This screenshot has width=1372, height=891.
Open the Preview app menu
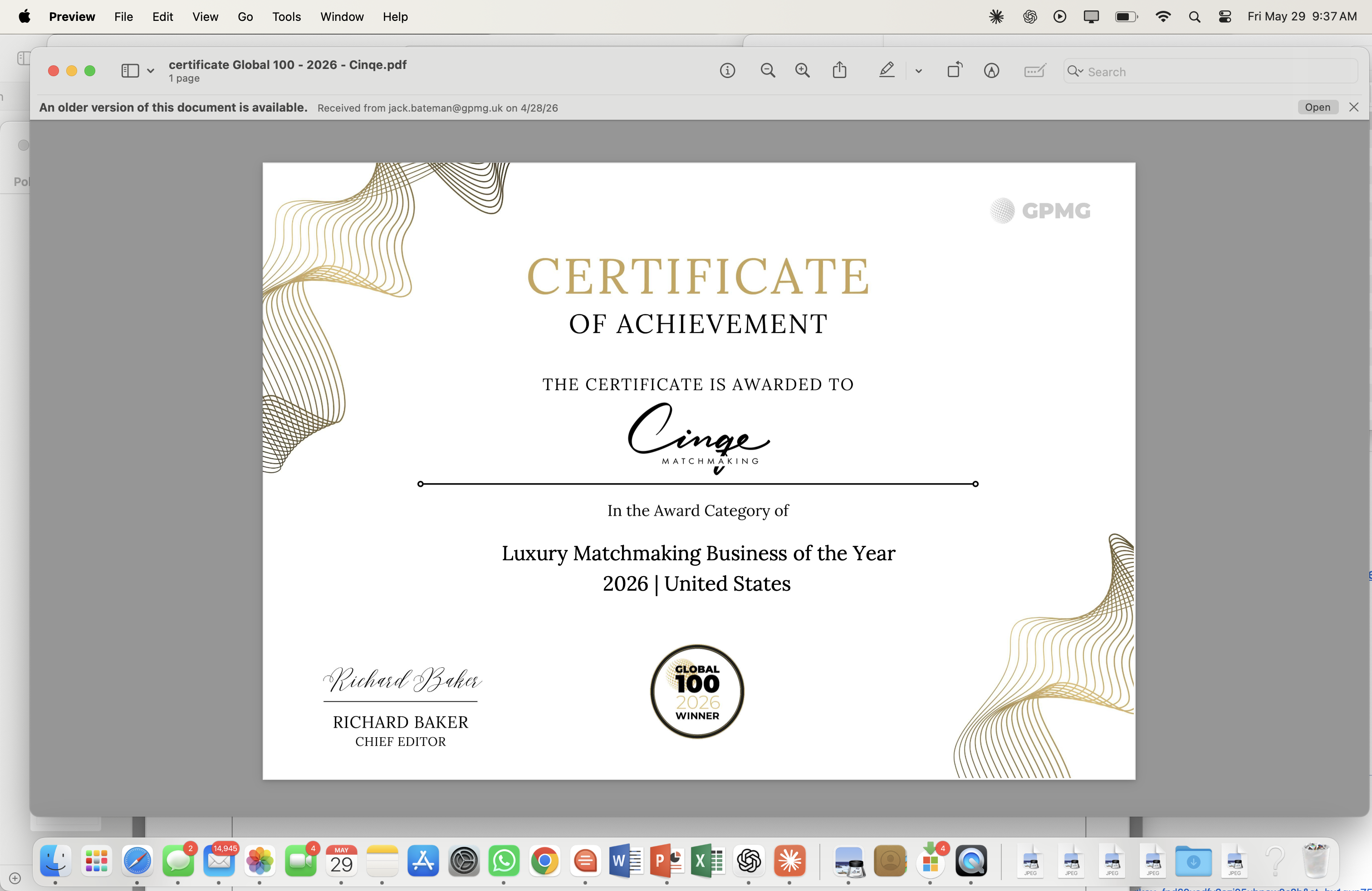[72, 17]
